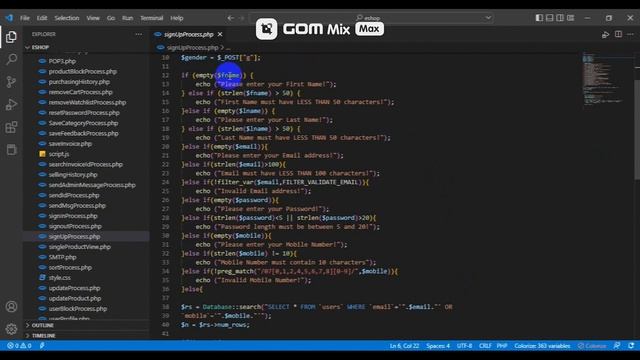Select the signUpProcess.php editor tab
This screenshot has width=640, height=360.
189,35
